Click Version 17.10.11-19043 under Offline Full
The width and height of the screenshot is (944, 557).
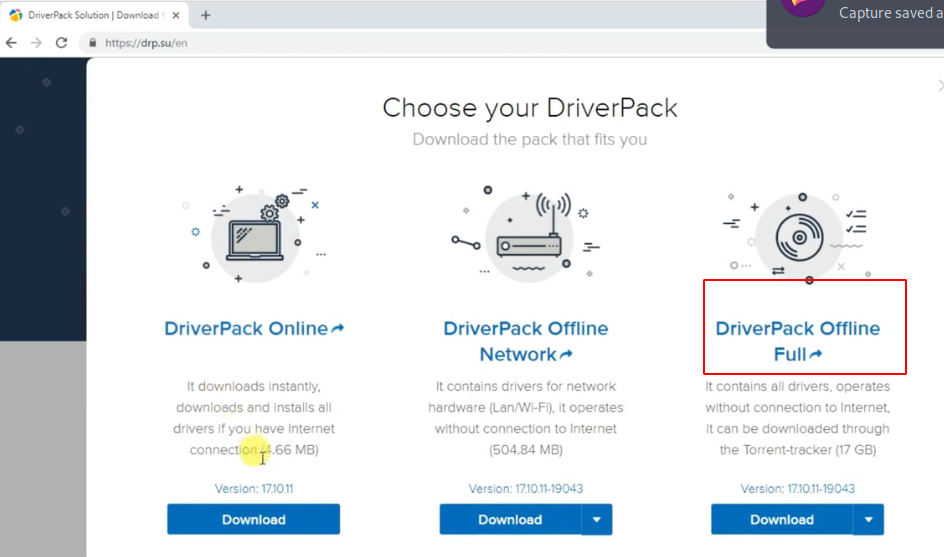[797, 488]
